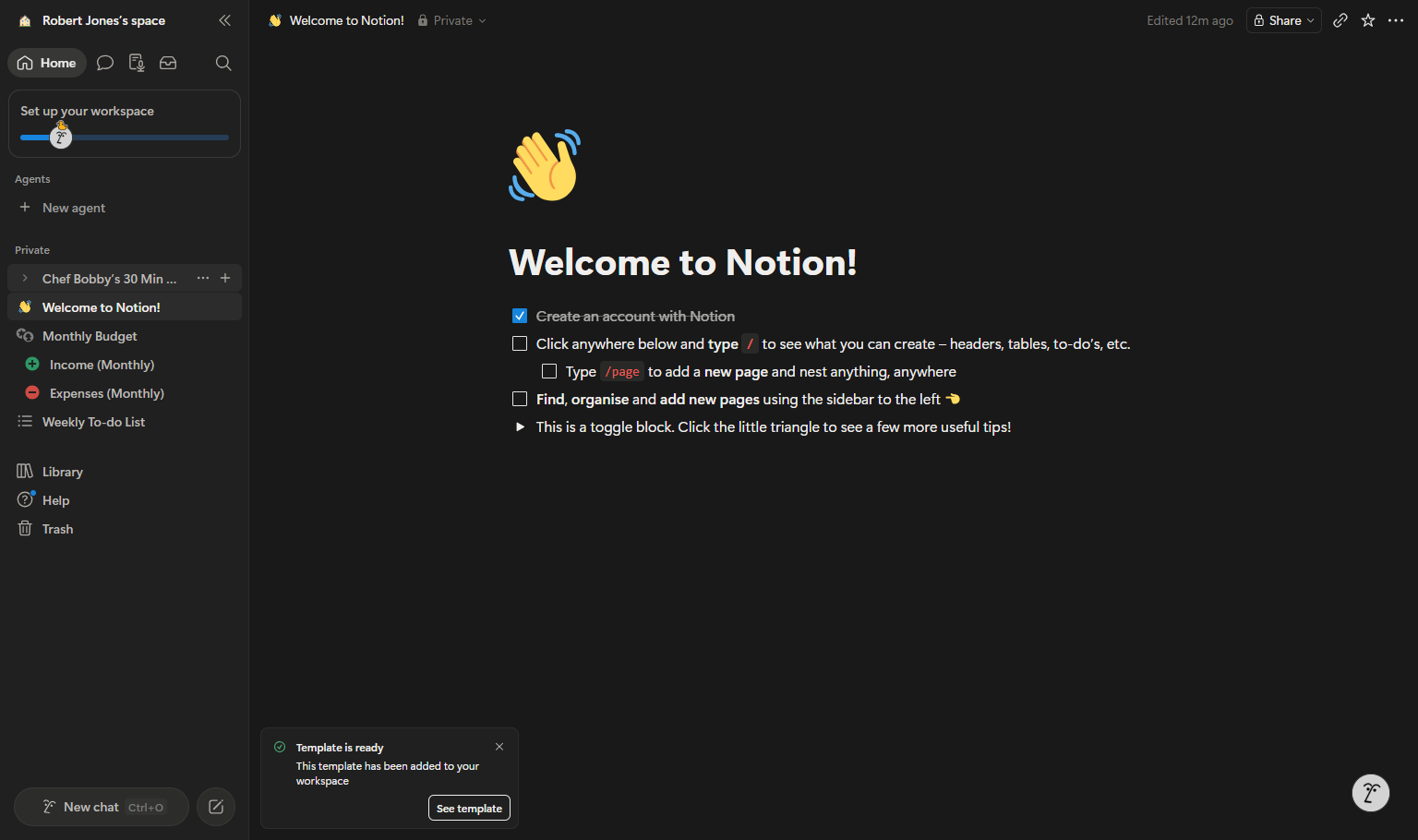Collapse the sidebar with double-chevron icon

pyautogui.click(x=224, y=20)
